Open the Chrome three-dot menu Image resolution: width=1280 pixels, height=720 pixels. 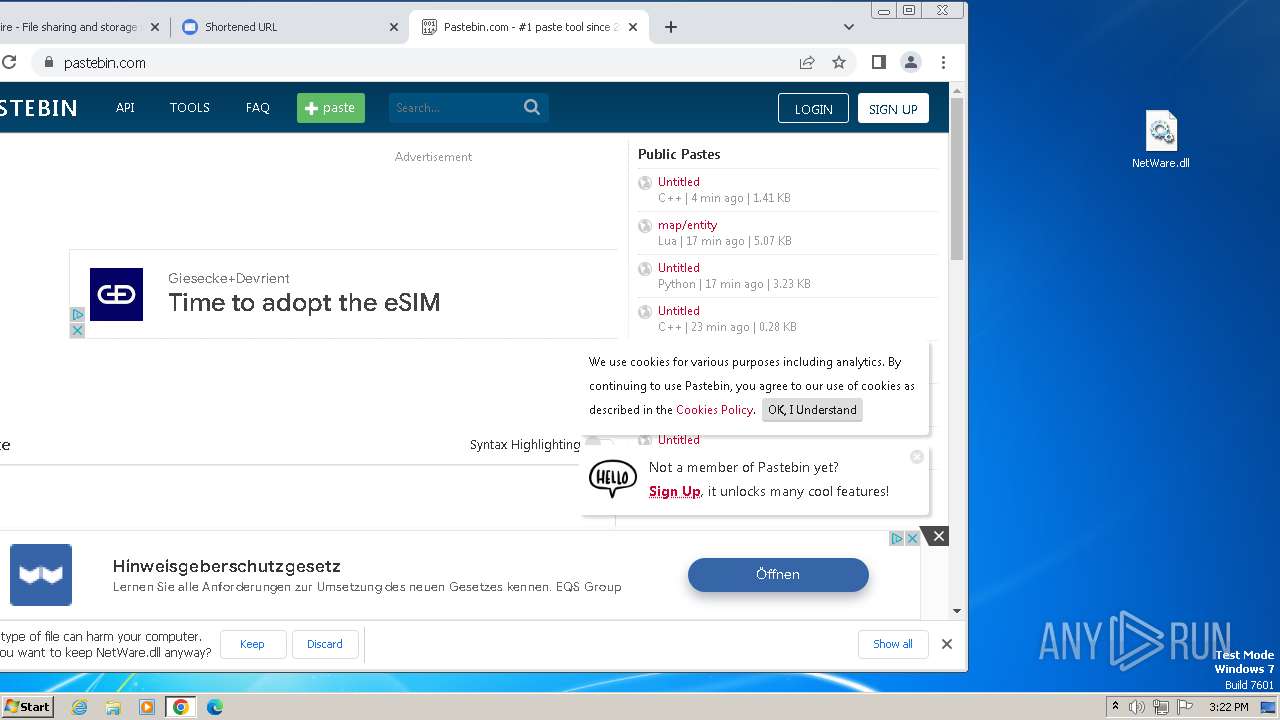pyautogui.click(x=943, y=62)
